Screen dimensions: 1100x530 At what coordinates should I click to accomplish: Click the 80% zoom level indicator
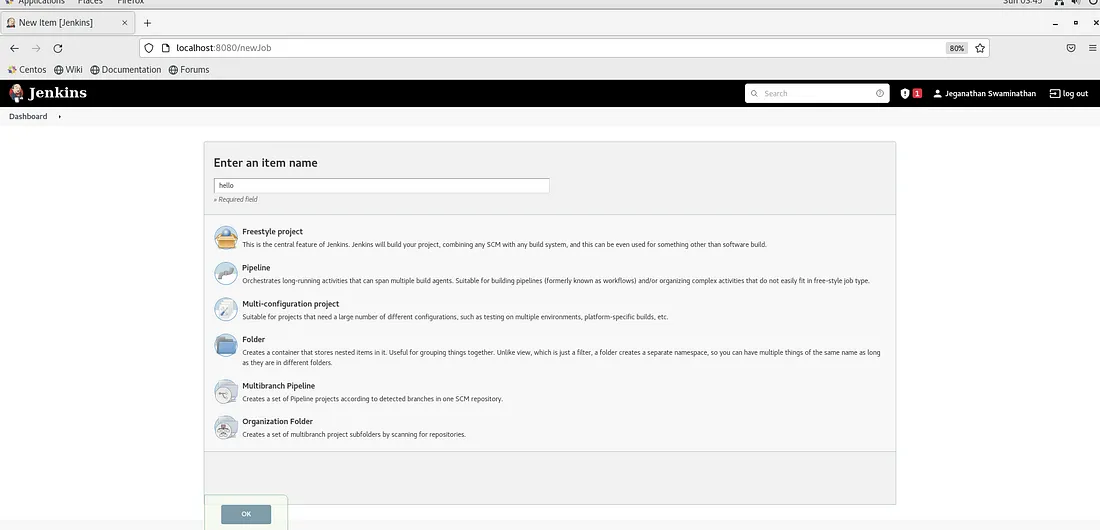tap(956, 48)
